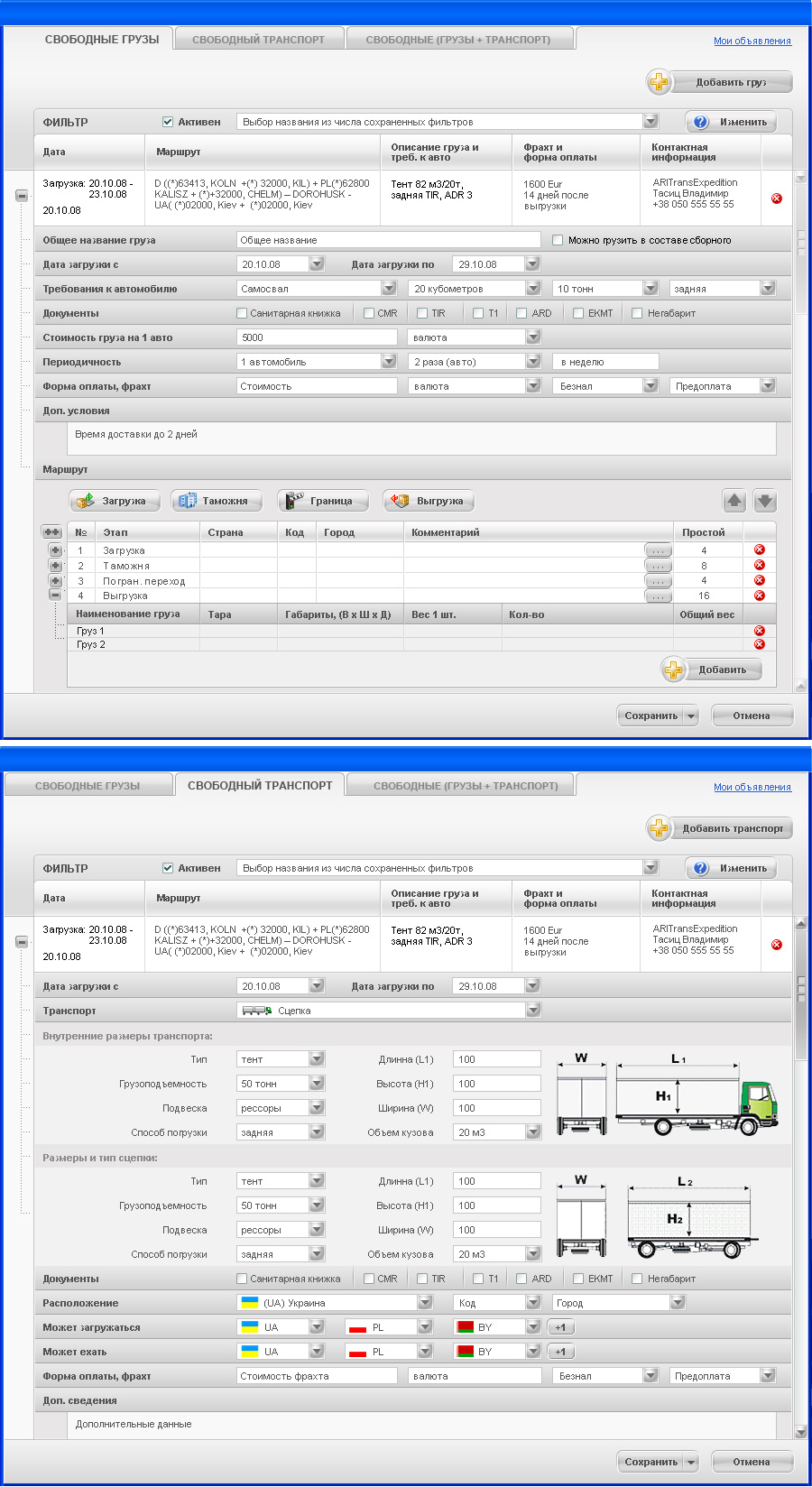Click the Общее название input field
The image size is (812, 1487).
click(388, 240)
